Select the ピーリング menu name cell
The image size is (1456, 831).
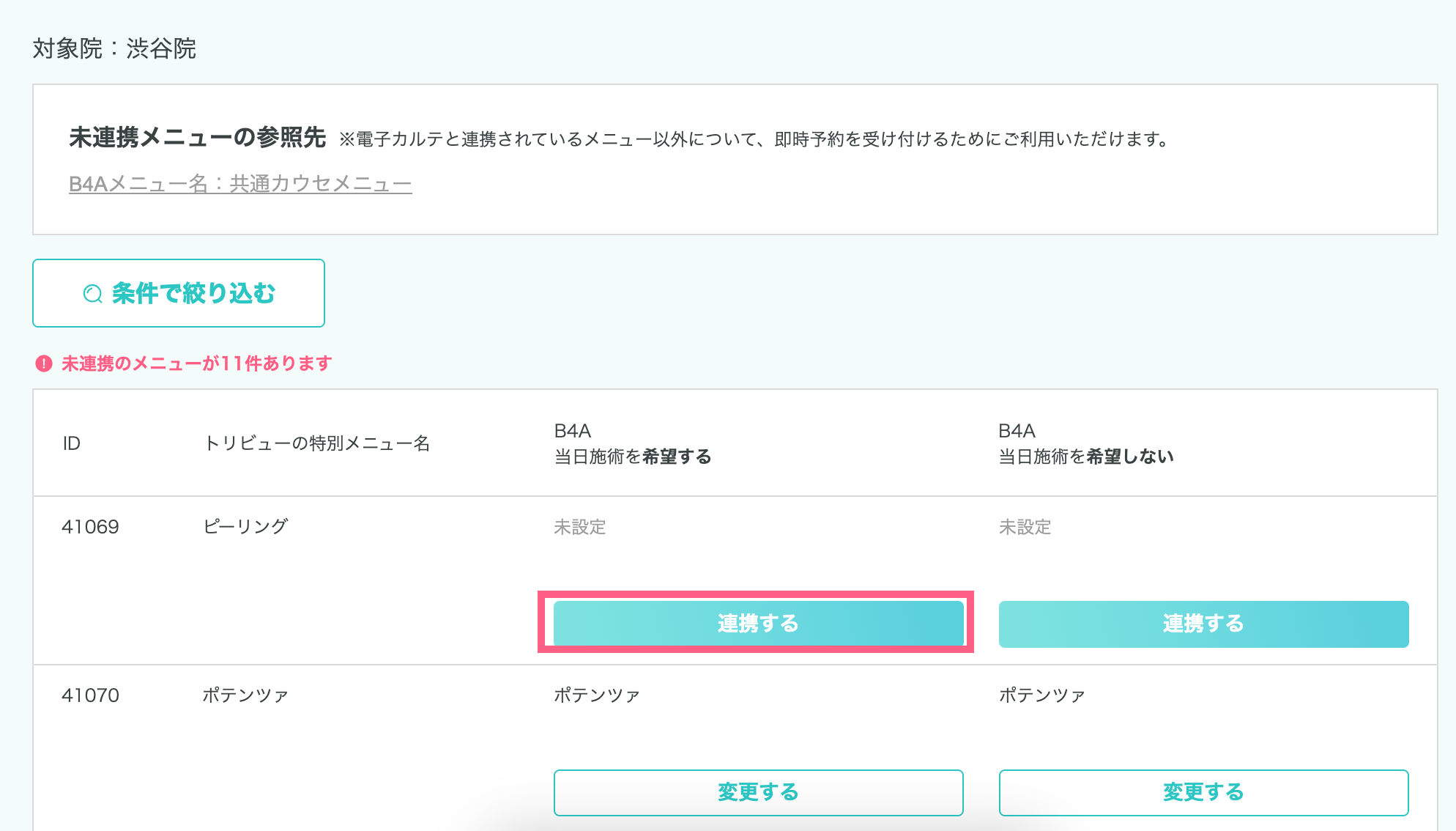tap(245, 527)
